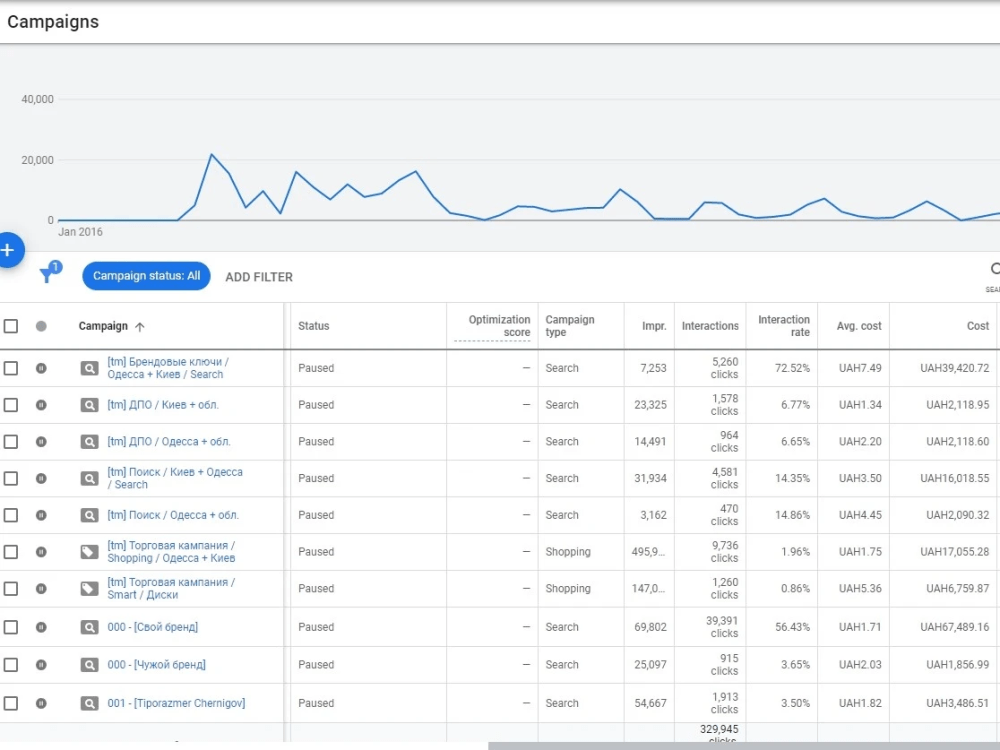Click interaction rate value 72.52%
1000x750 pixels.
(792, 368)
